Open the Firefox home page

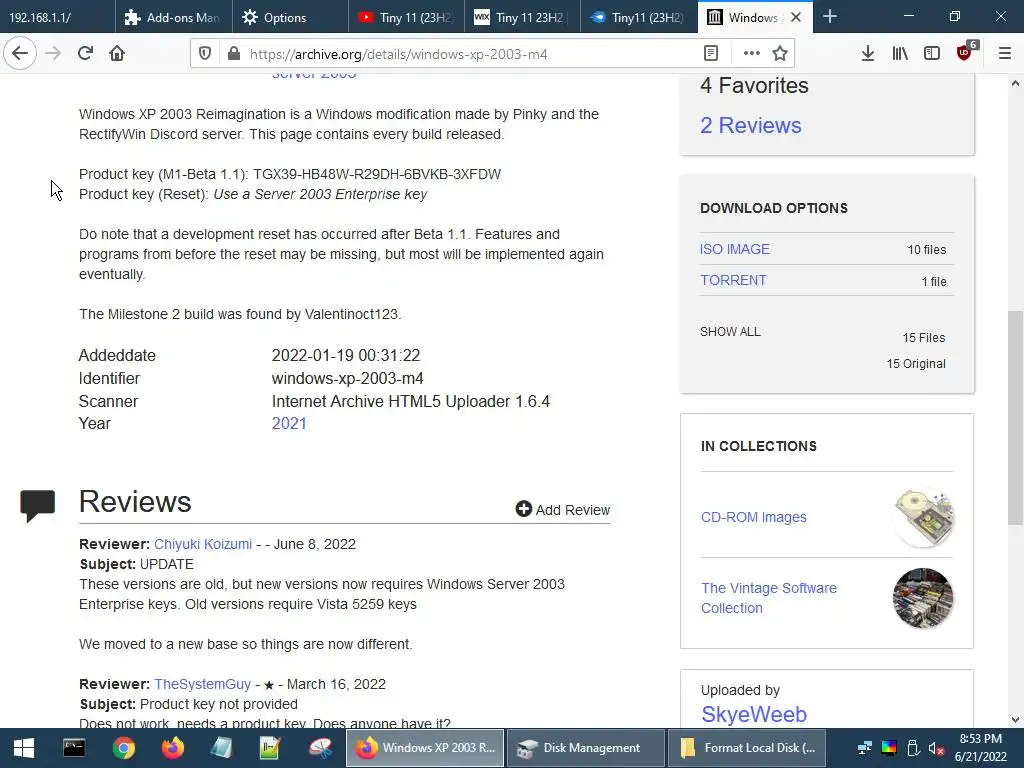117,54
